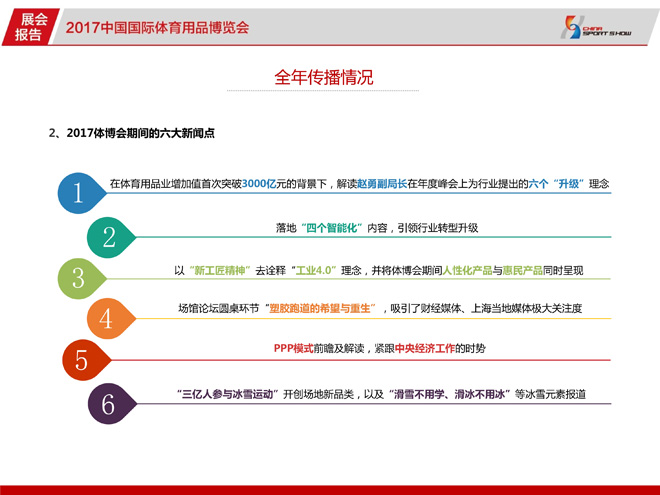Click the phrase 引领行业转型升级
Viewport: 660px width, 495px height.
pyautogui.click(x=438, y=228)
